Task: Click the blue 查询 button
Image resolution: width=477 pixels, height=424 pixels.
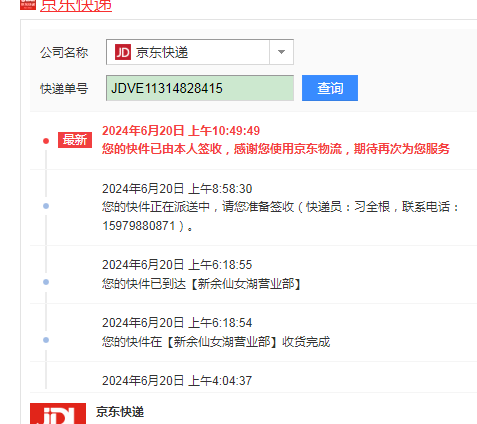Action: [330, 88]
